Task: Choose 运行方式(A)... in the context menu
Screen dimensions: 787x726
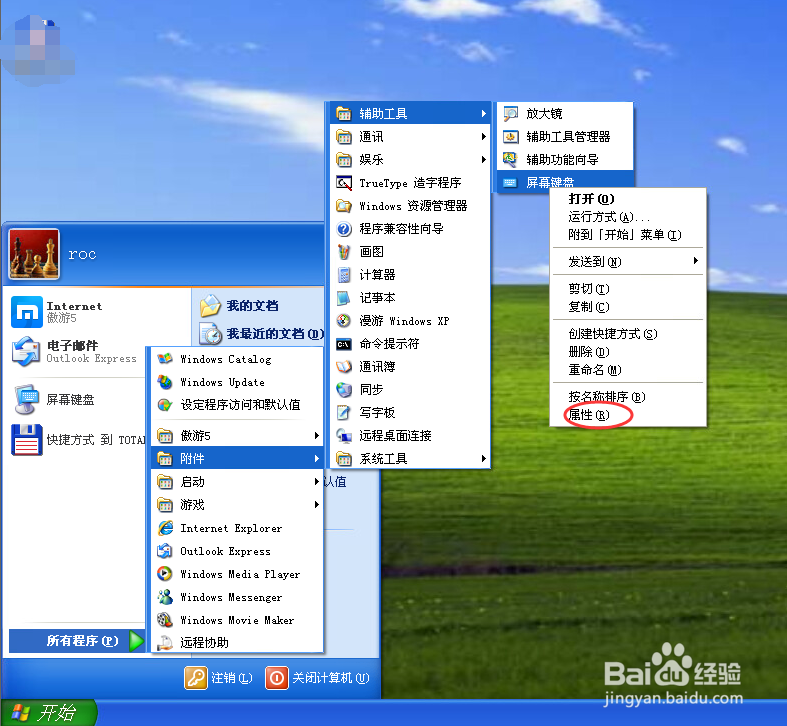Action: [627, 217]
